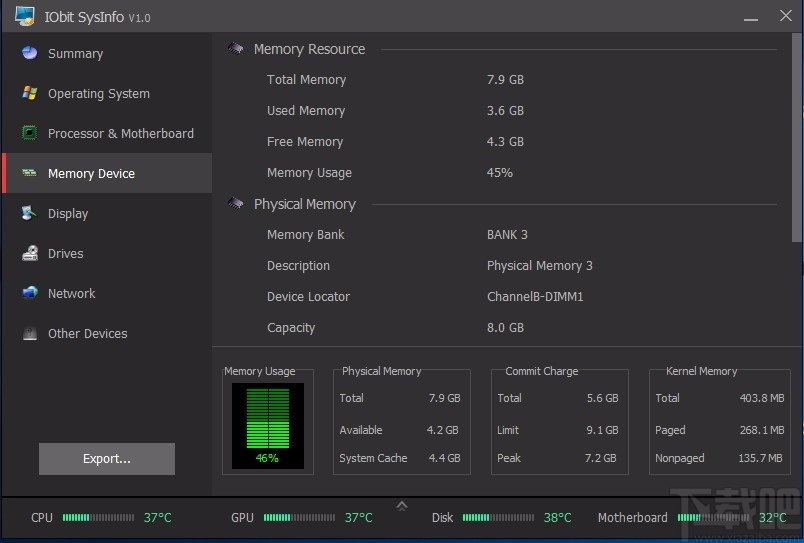
Task: Click the Memory Resource section chip icon
Action: [x=235, y=49]
